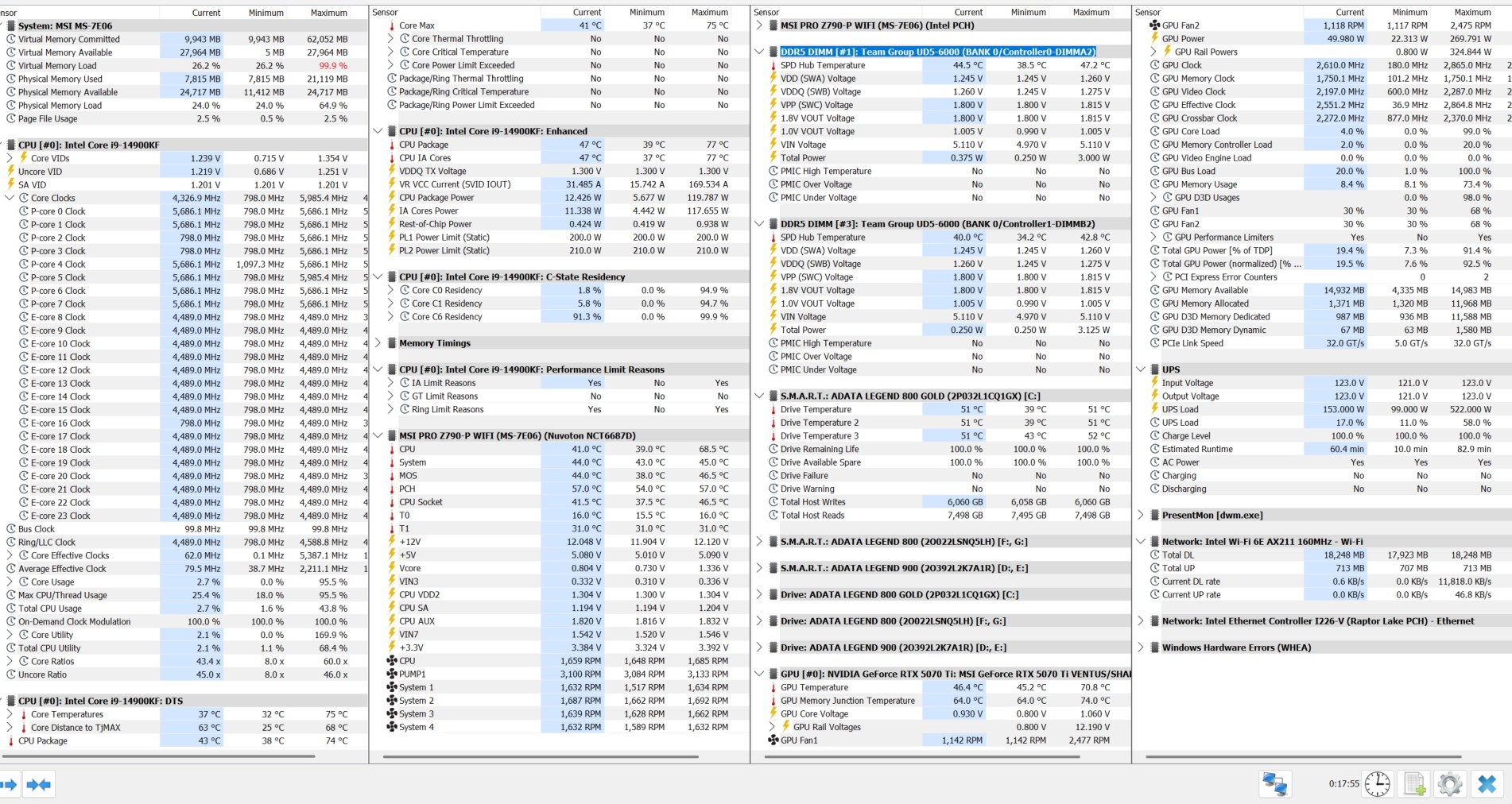1512x804 pixels.
Task: Expand the Memory Timings section
Action: click(x=378, y=343)
